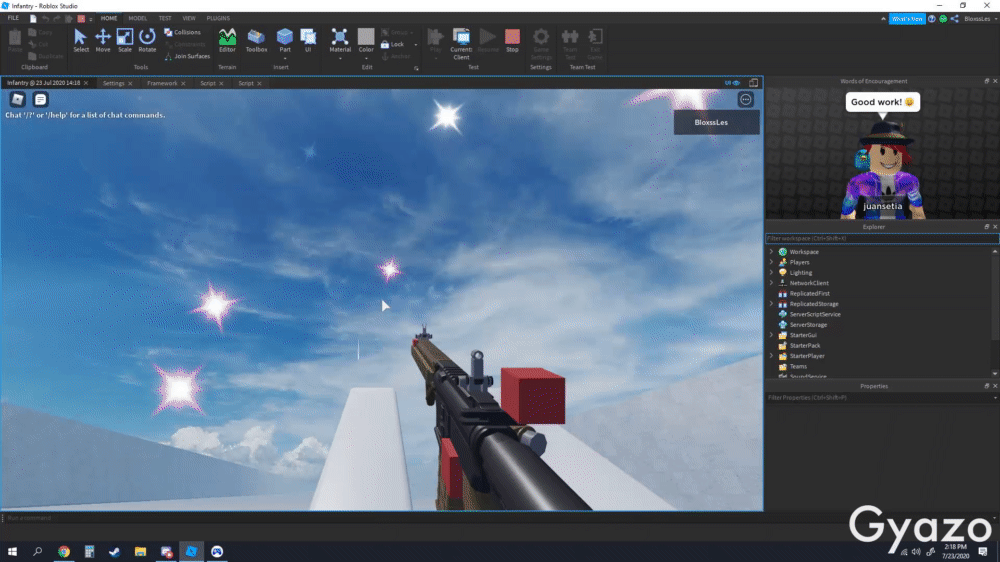The width and height of the screenshot is (1000, 562).
Task: Switch to the TEST ribbon tab
Action: (x=165, y=18)
